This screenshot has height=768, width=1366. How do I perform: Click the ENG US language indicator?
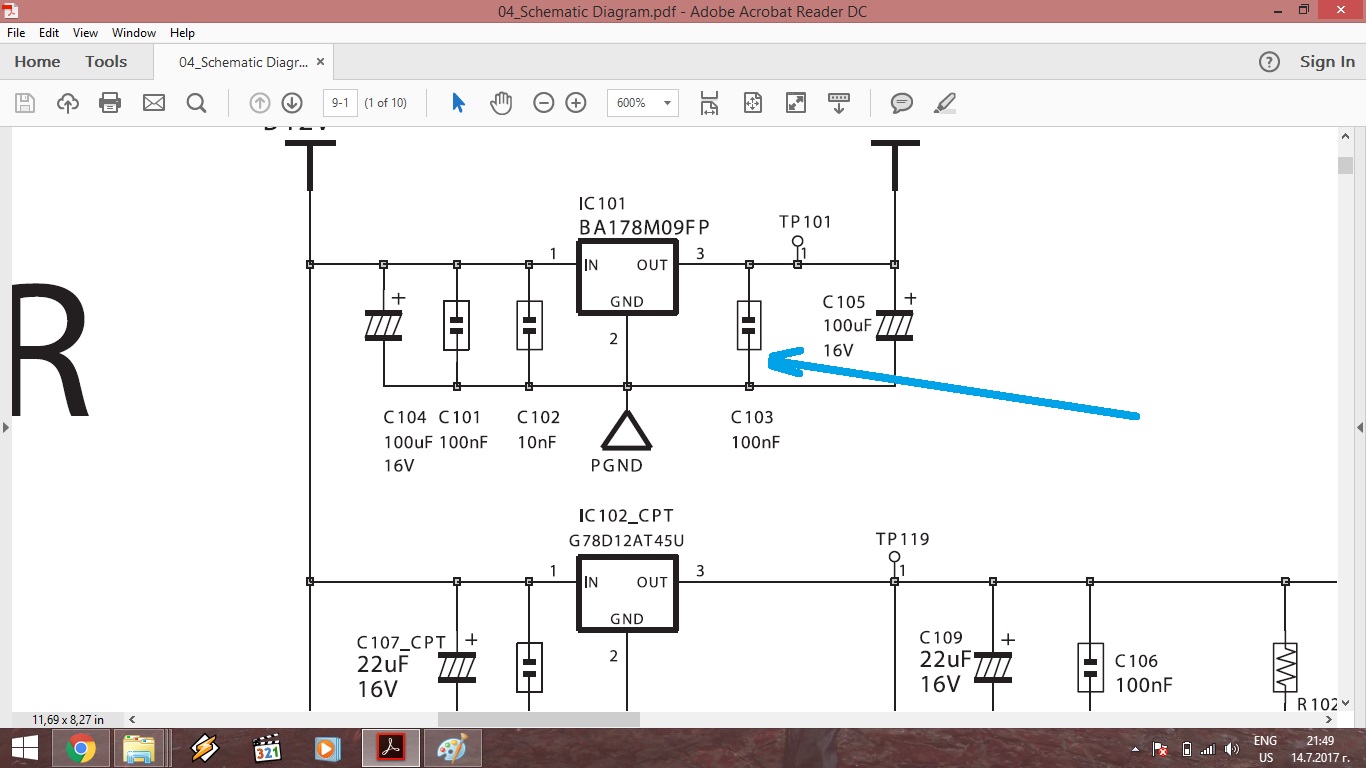(x=1265, y=749)
